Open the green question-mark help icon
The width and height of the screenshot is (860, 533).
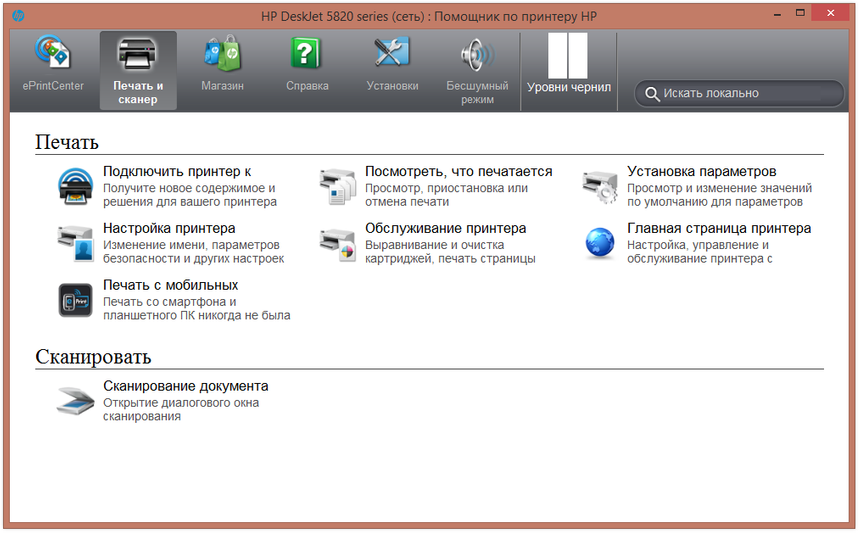tap(306, 53)
